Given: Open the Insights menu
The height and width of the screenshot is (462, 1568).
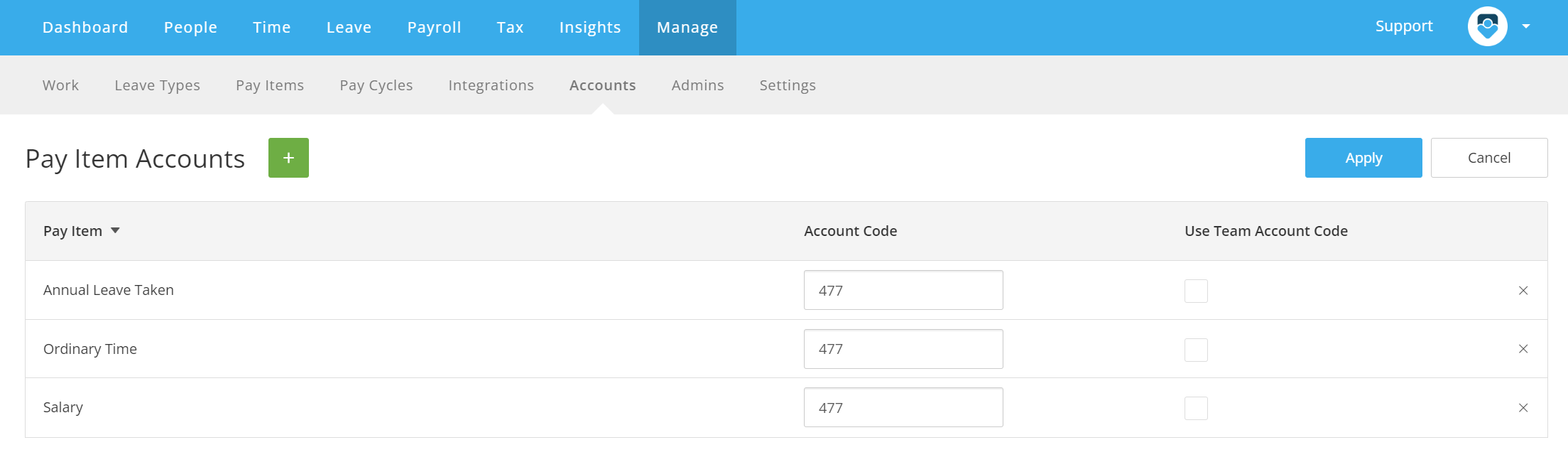Looking at the screenshot, I should 590,27.
